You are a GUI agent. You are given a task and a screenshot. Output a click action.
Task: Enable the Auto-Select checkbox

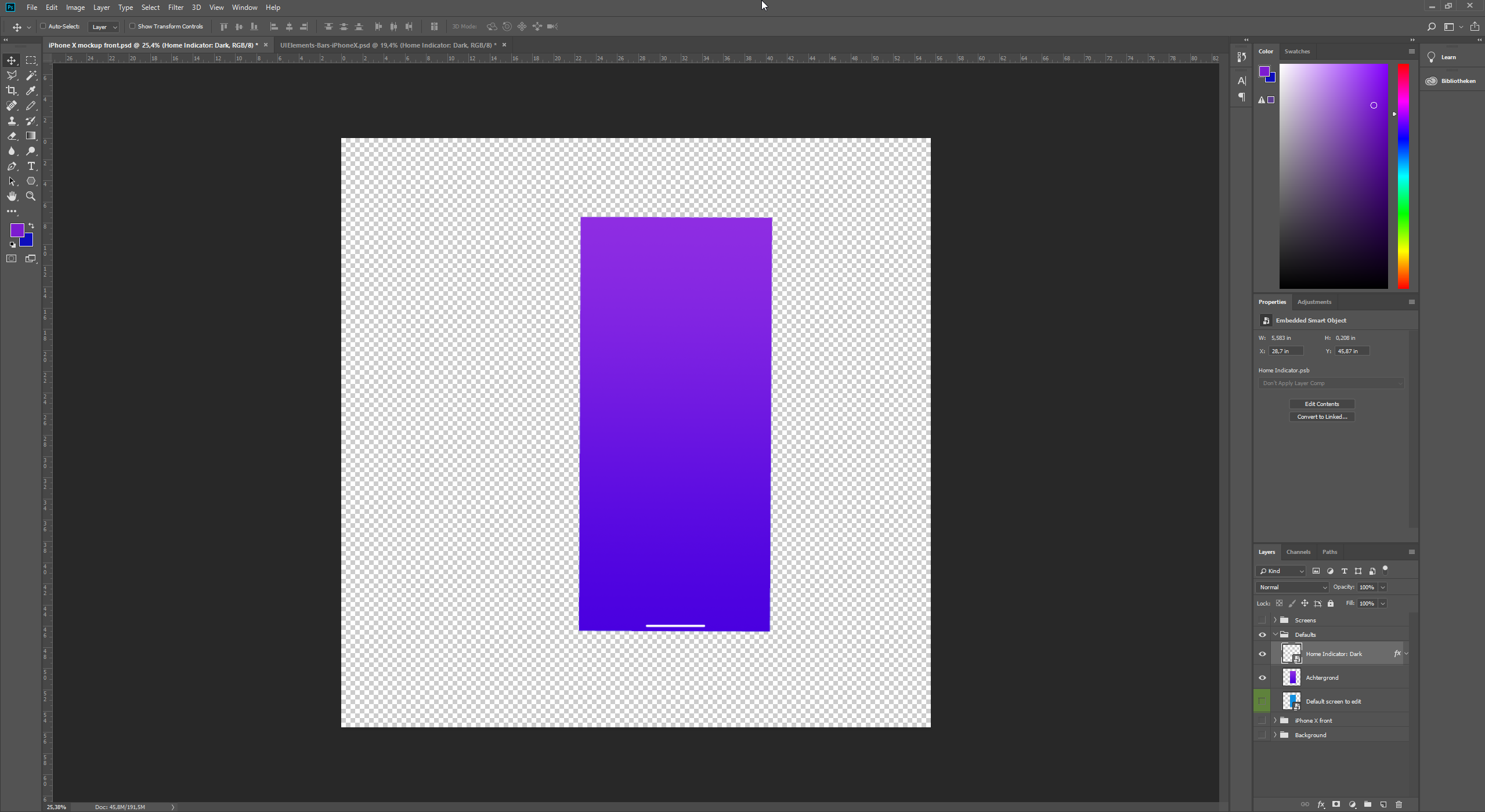click(x=43, y=26)
